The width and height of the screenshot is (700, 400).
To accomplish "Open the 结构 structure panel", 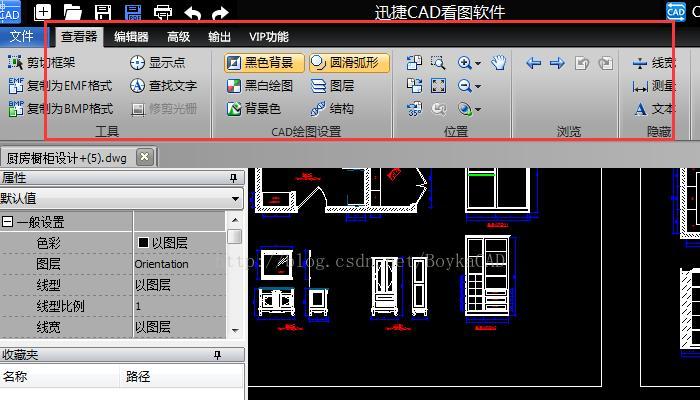I will click(x=332, y=108).
